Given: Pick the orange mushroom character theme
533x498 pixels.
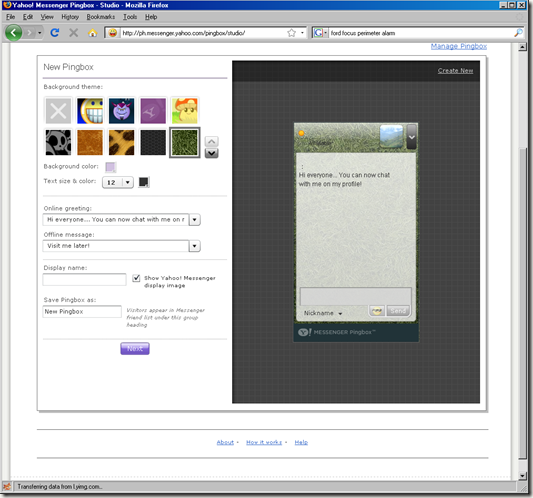Looking at the screenshot, I should tap(185, 111).
